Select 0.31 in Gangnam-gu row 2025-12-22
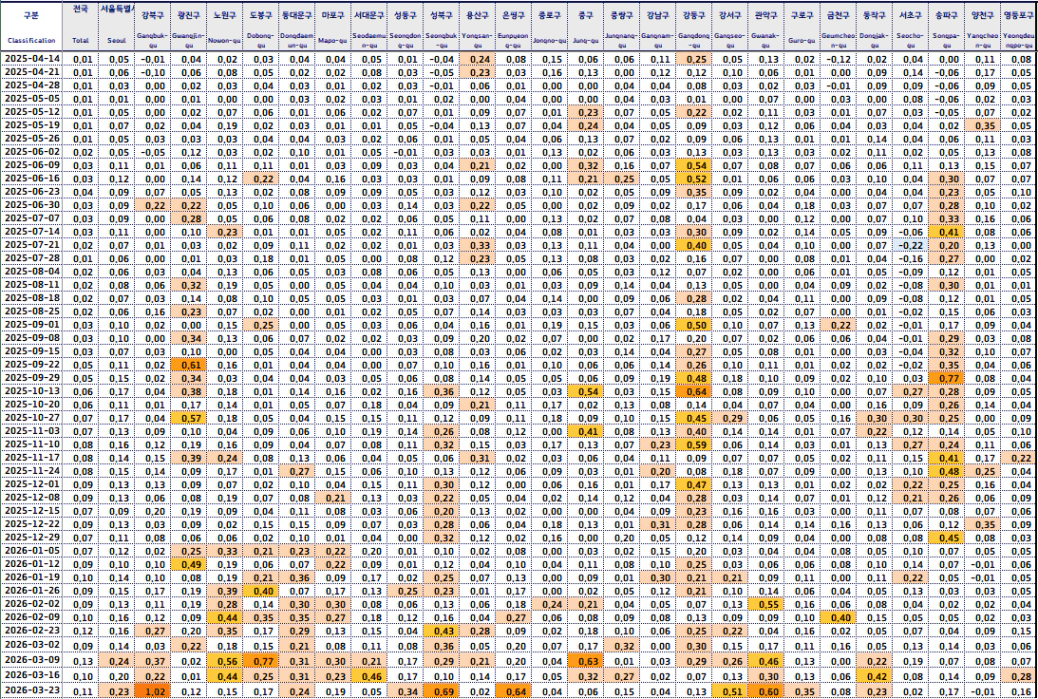Viewport: 1038px width, 699px height. coord(657,524)
